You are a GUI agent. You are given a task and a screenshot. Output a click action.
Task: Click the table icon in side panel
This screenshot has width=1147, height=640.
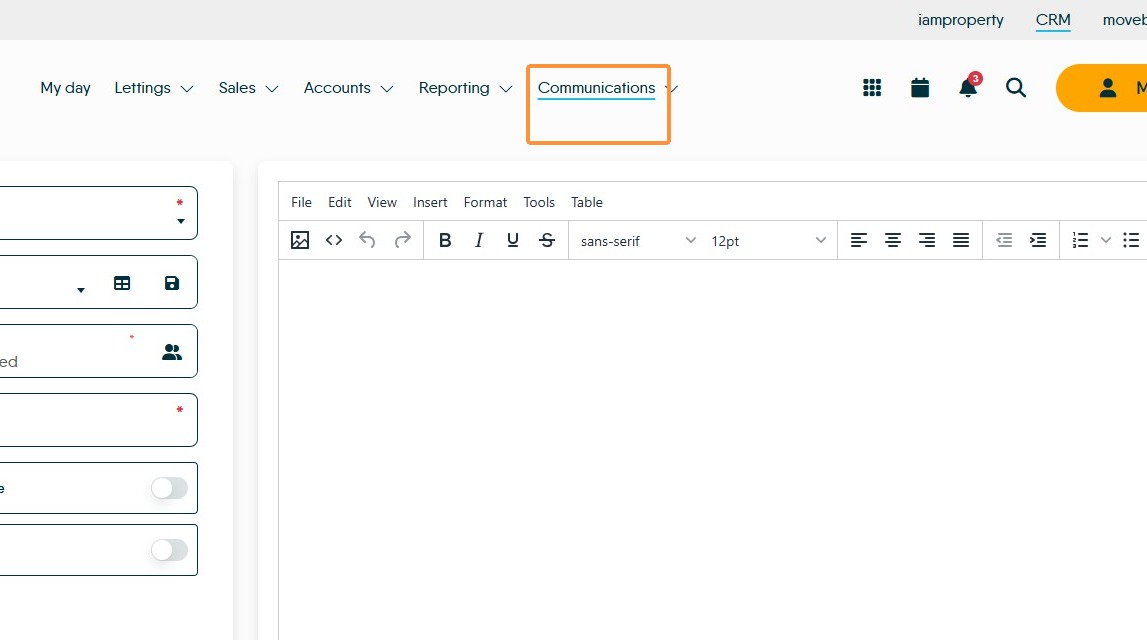(122, 283)
